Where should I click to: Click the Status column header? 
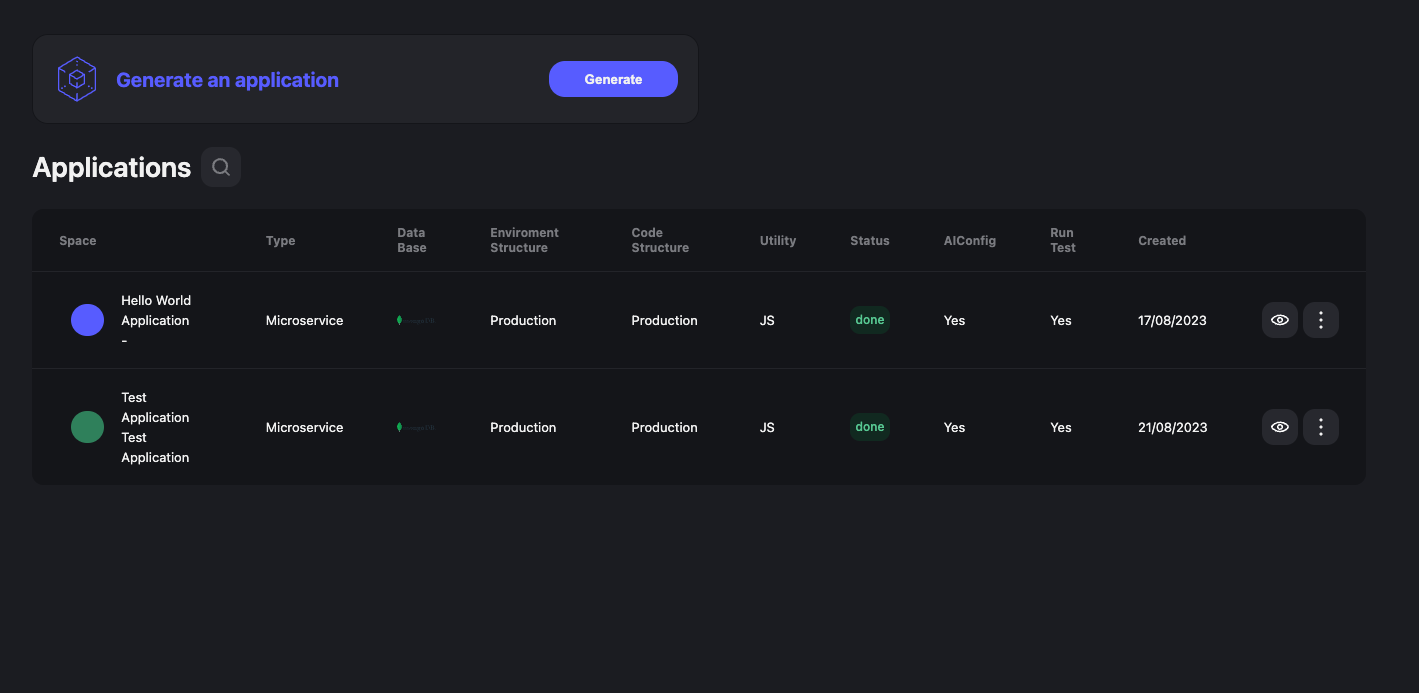point(869,241)
